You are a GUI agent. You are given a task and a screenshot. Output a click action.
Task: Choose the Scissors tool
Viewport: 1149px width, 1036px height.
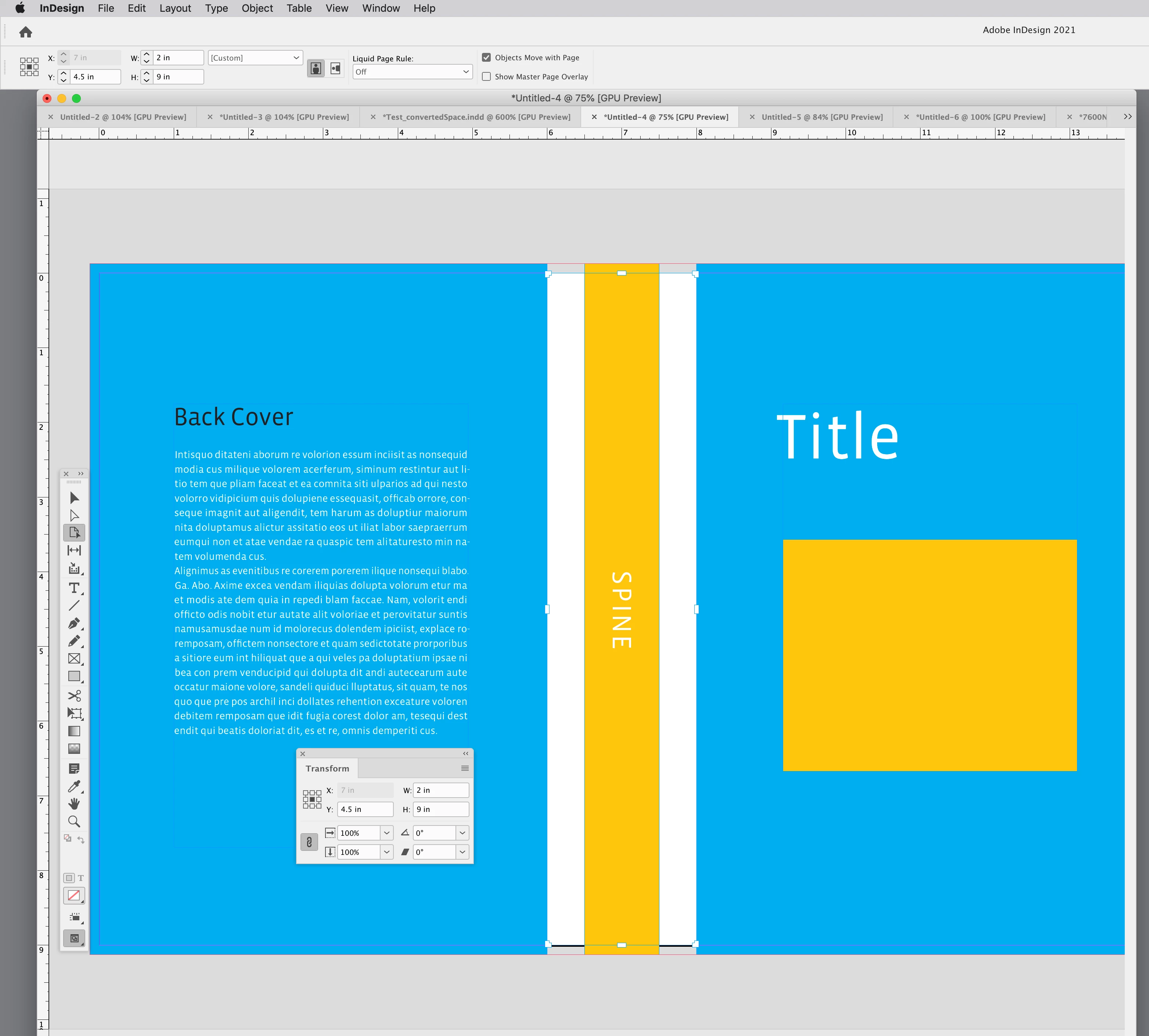(x=74, y=695)
